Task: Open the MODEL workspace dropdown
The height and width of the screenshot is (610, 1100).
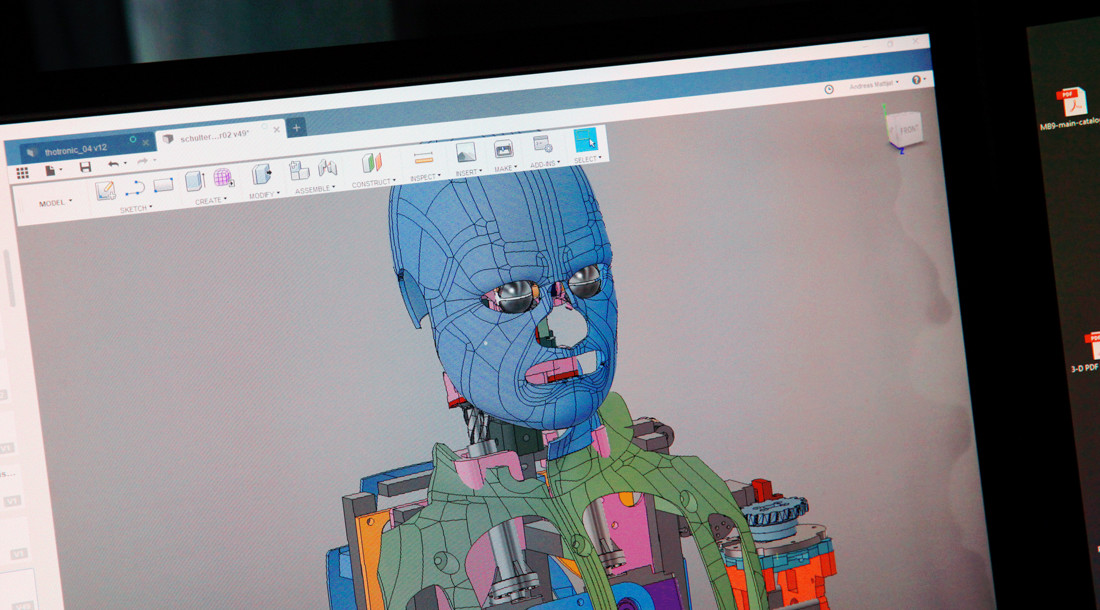Action: (x=55, y=203)
